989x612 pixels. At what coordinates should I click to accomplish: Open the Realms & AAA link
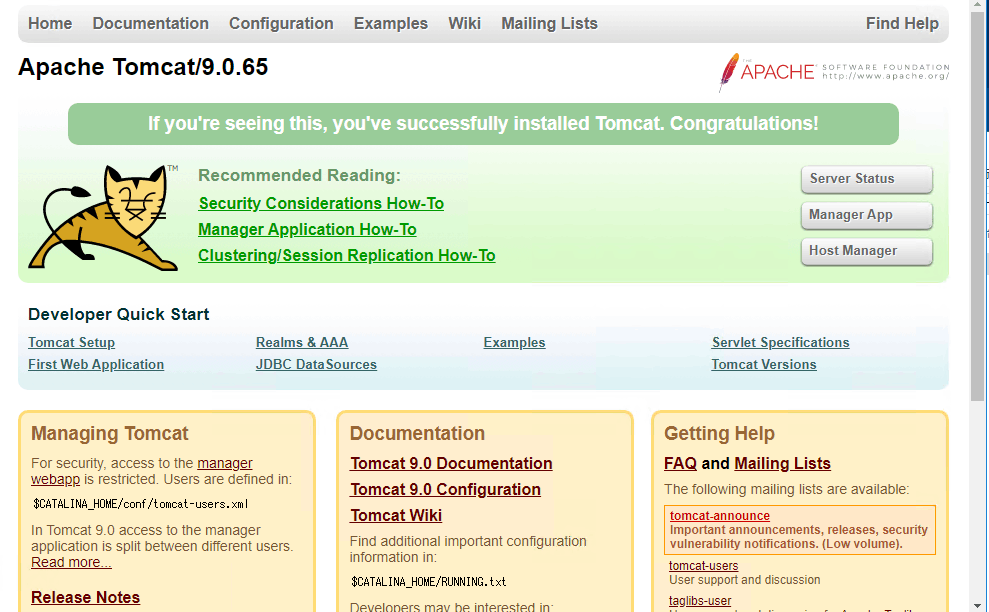[x=301, y=342]
